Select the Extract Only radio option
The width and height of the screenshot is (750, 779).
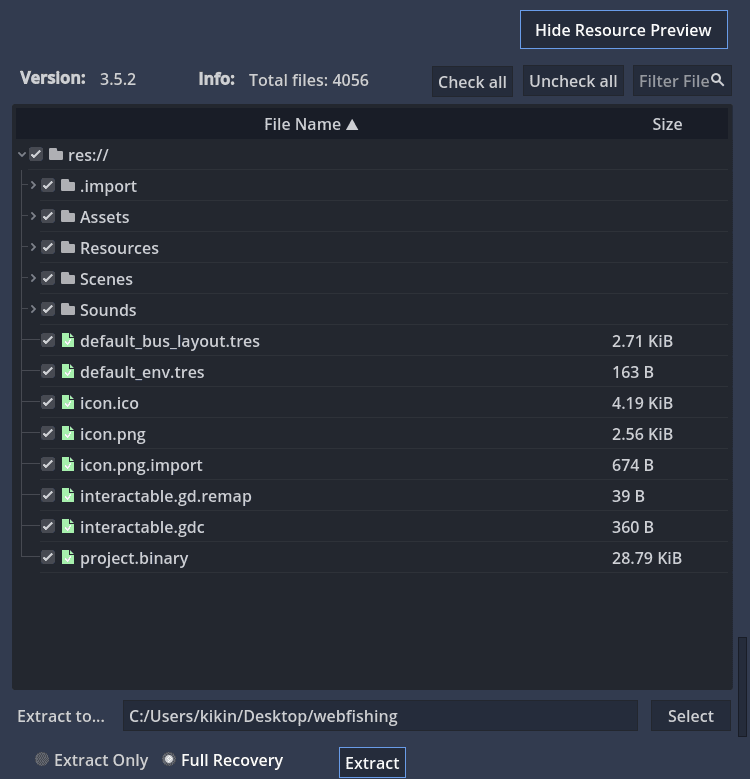point(42,760)
